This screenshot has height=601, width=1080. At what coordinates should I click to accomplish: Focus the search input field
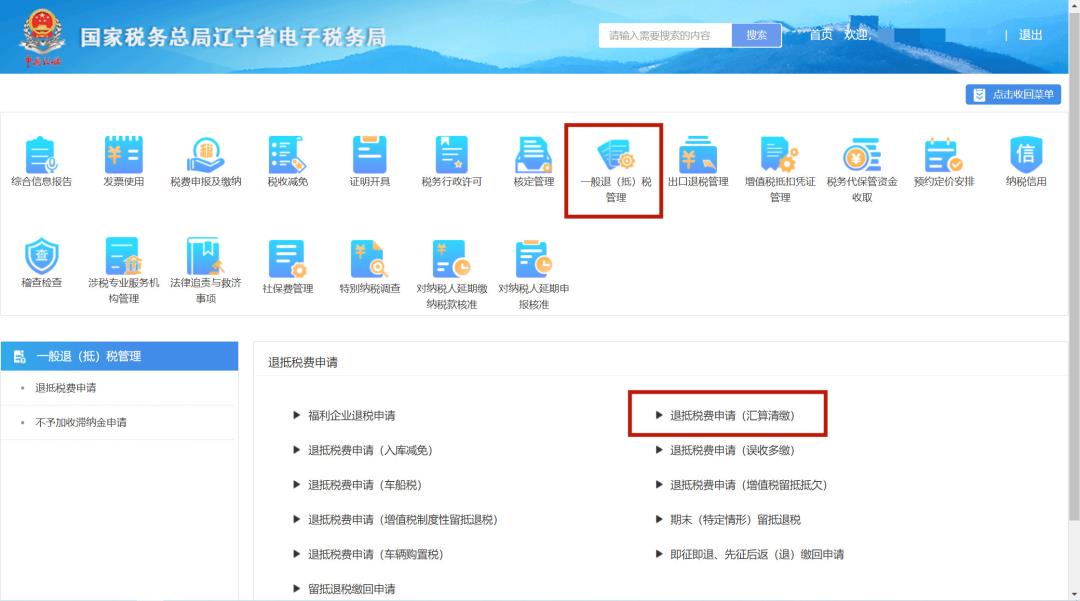point(665,35)
